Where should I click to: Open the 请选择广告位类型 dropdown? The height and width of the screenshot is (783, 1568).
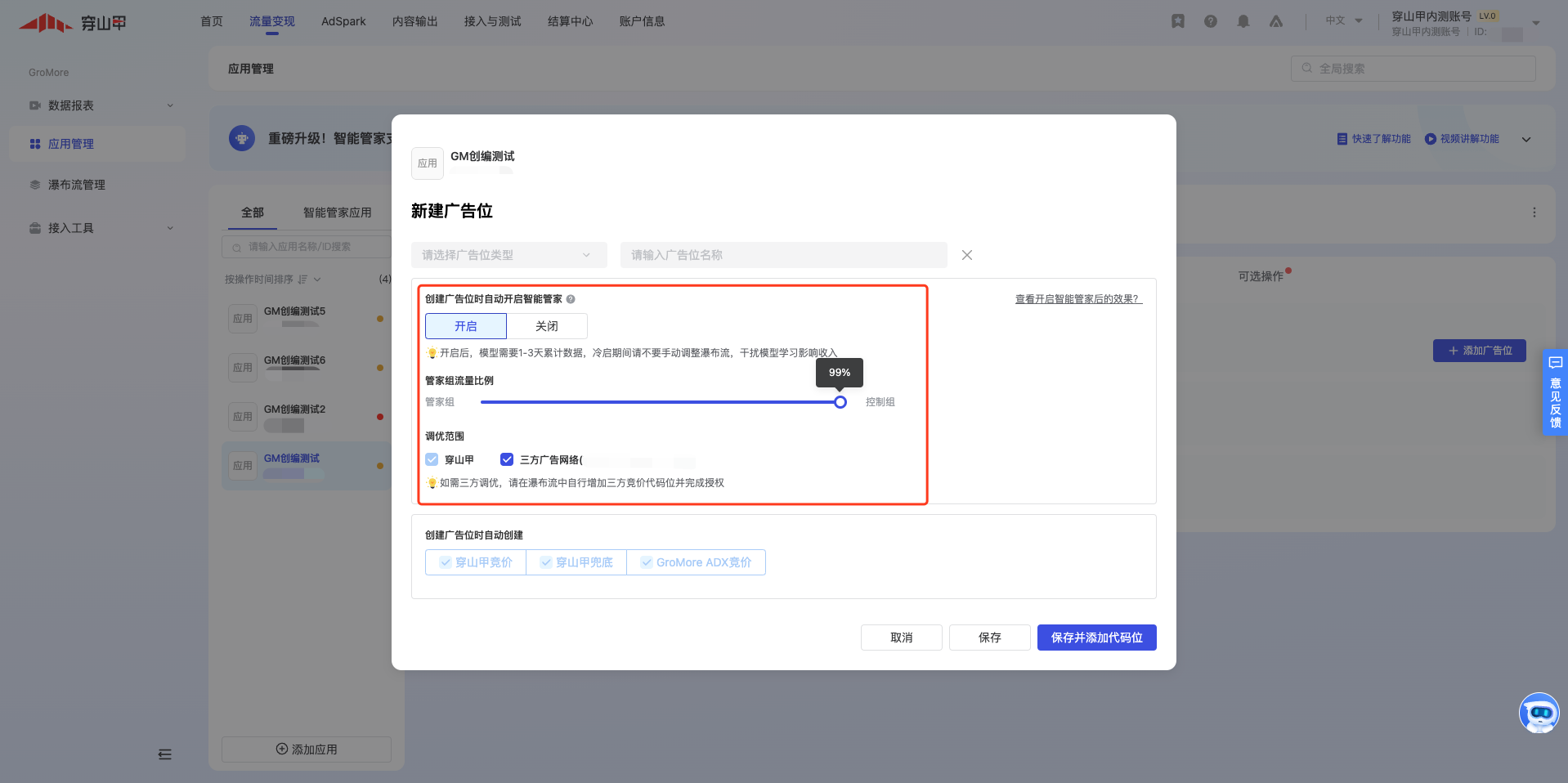point(509,255)
